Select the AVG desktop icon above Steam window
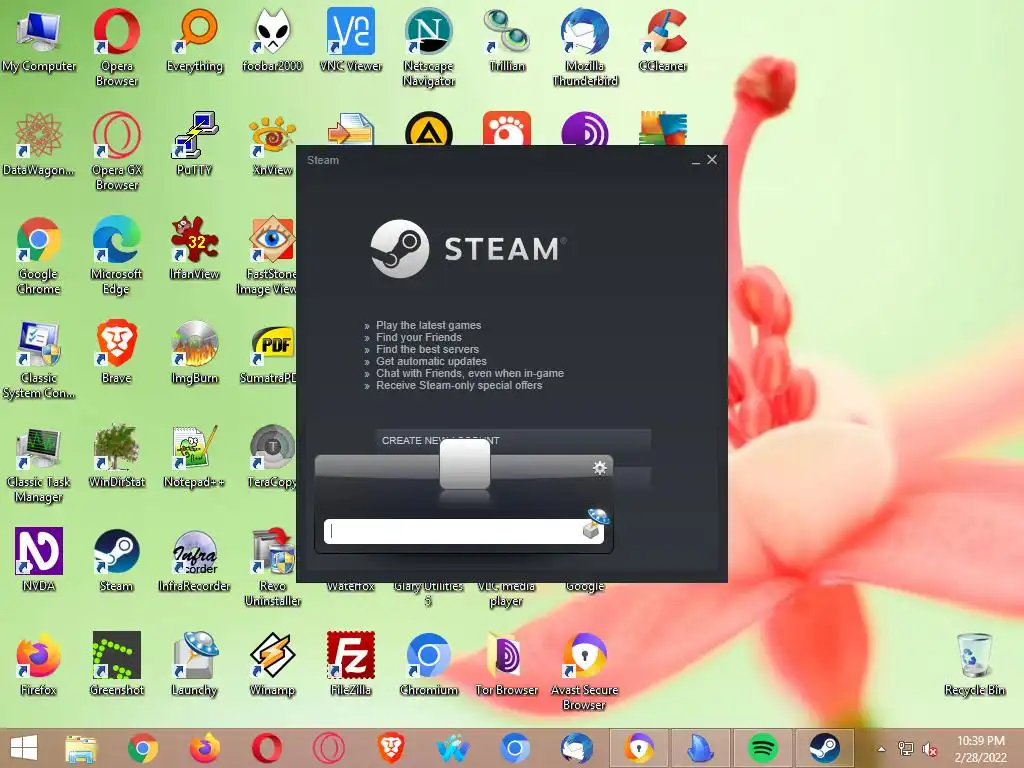 [x=663, y=127]
